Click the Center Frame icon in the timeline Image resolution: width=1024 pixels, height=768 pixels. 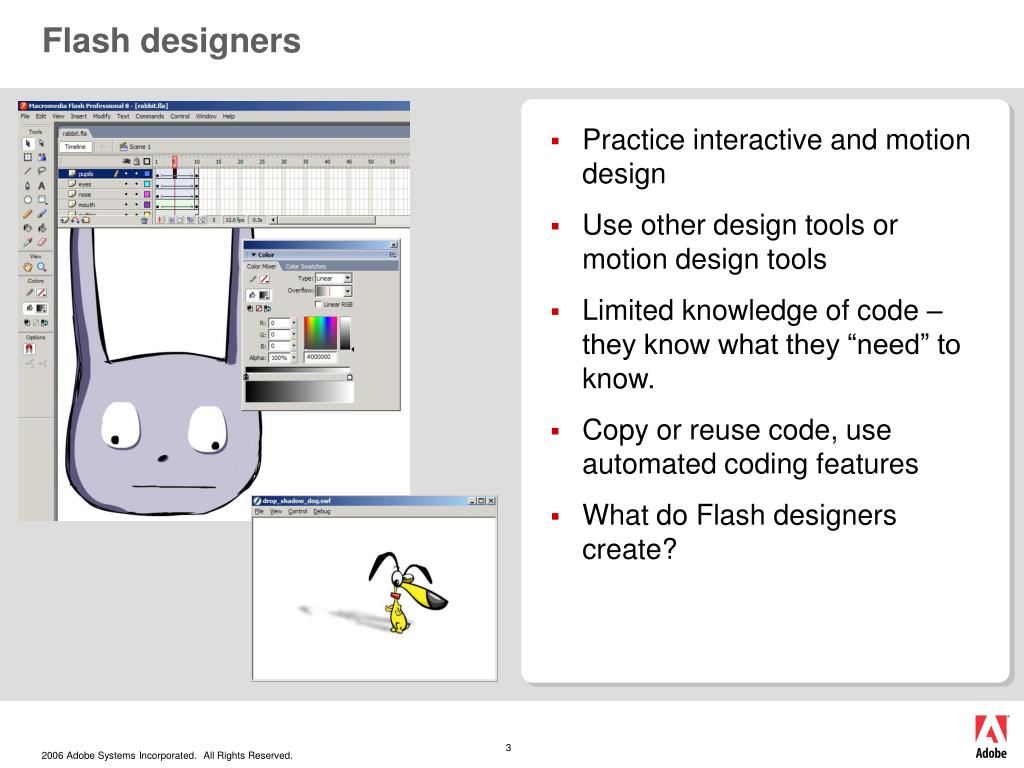coord(159,220)
